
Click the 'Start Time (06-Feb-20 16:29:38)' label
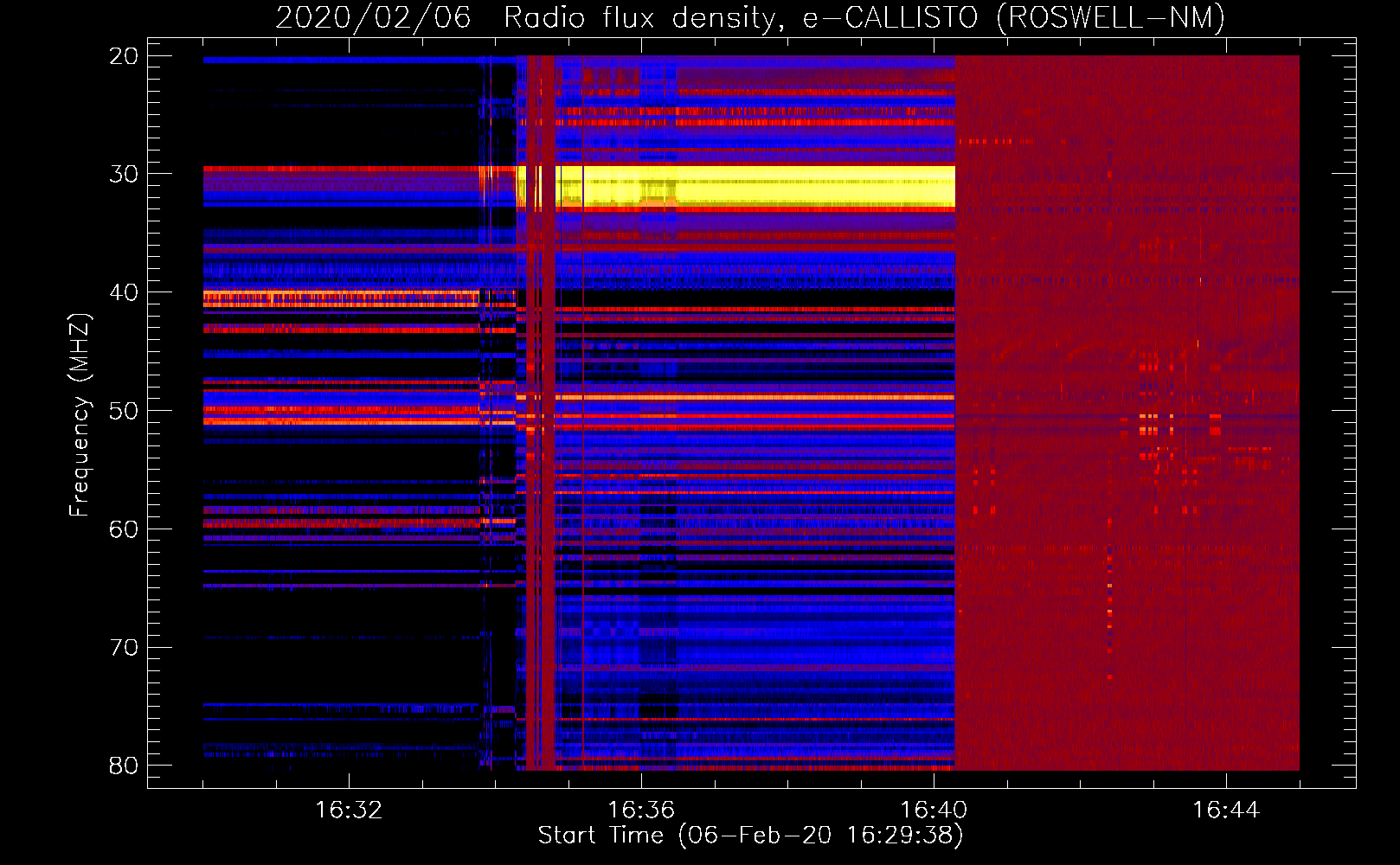pos(750,836)
